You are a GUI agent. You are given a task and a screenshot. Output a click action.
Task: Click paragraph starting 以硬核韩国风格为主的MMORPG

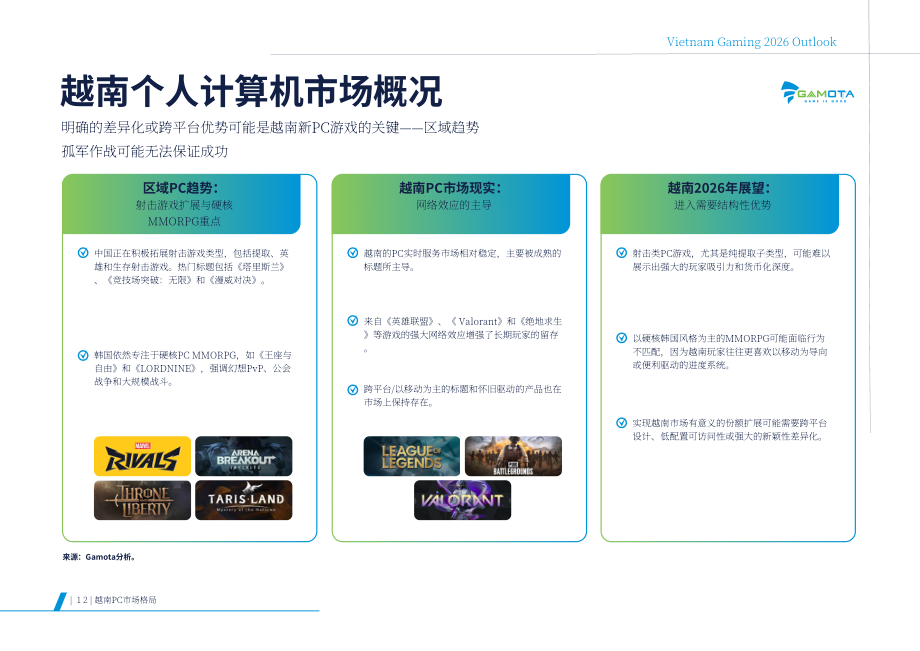click(x=730, y=351)
